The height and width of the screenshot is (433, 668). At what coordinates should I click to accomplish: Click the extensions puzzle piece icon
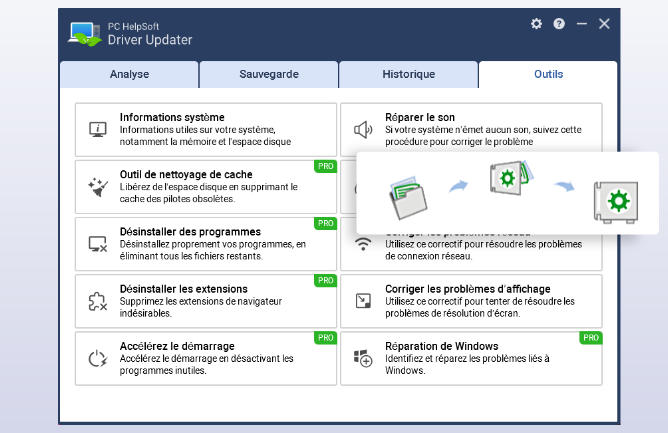point(98,301)
